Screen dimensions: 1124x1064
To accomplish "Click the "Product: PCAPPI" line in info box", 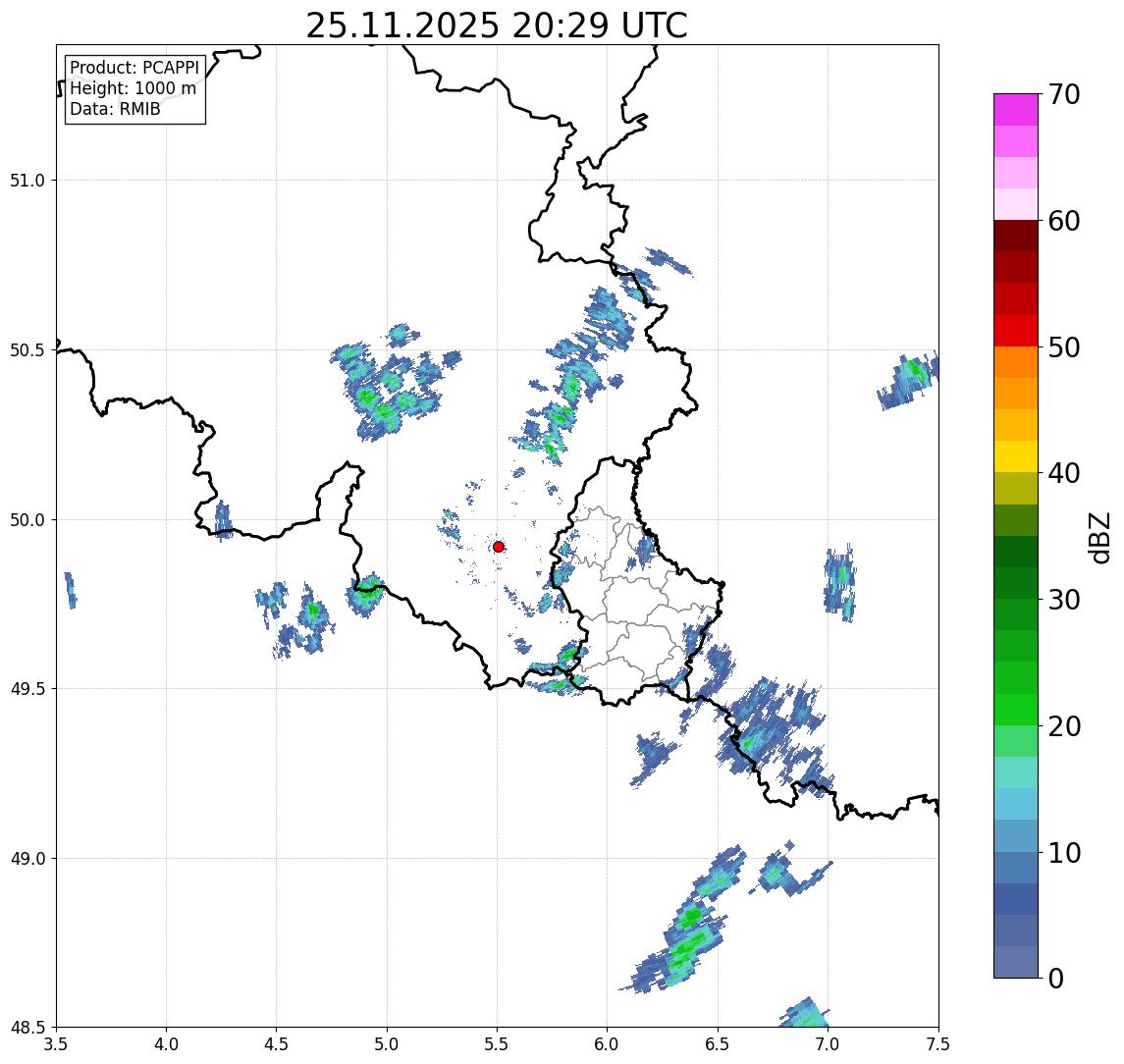I will tap(134, 68).
